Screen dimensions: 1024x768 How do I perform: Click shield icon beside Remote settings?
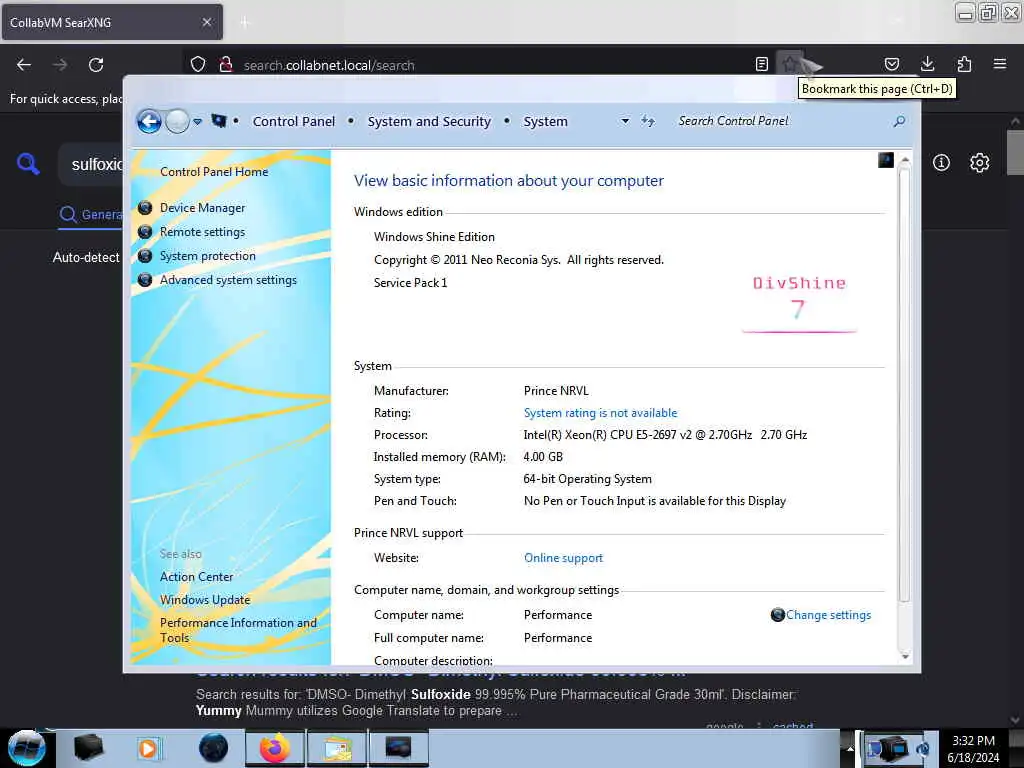tap(145, 232)
